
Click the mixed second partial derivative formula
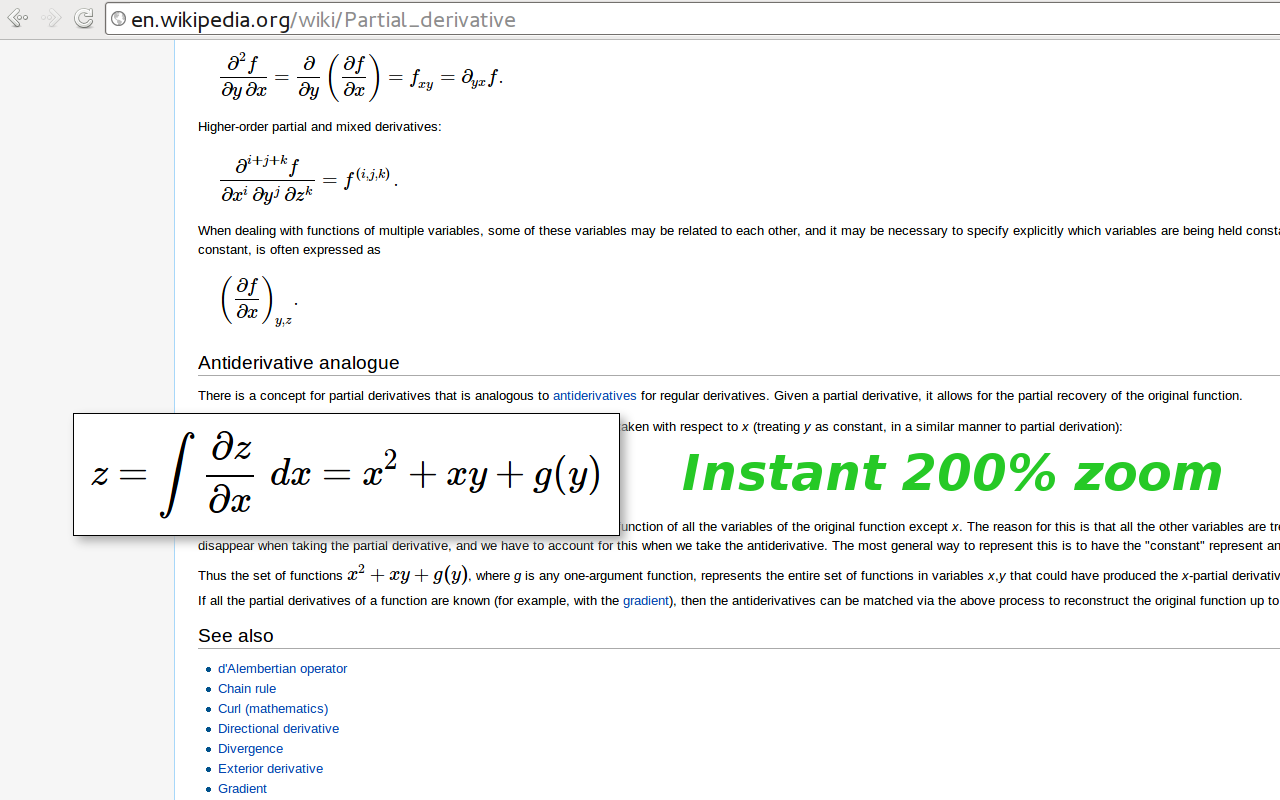coord(361,77)
